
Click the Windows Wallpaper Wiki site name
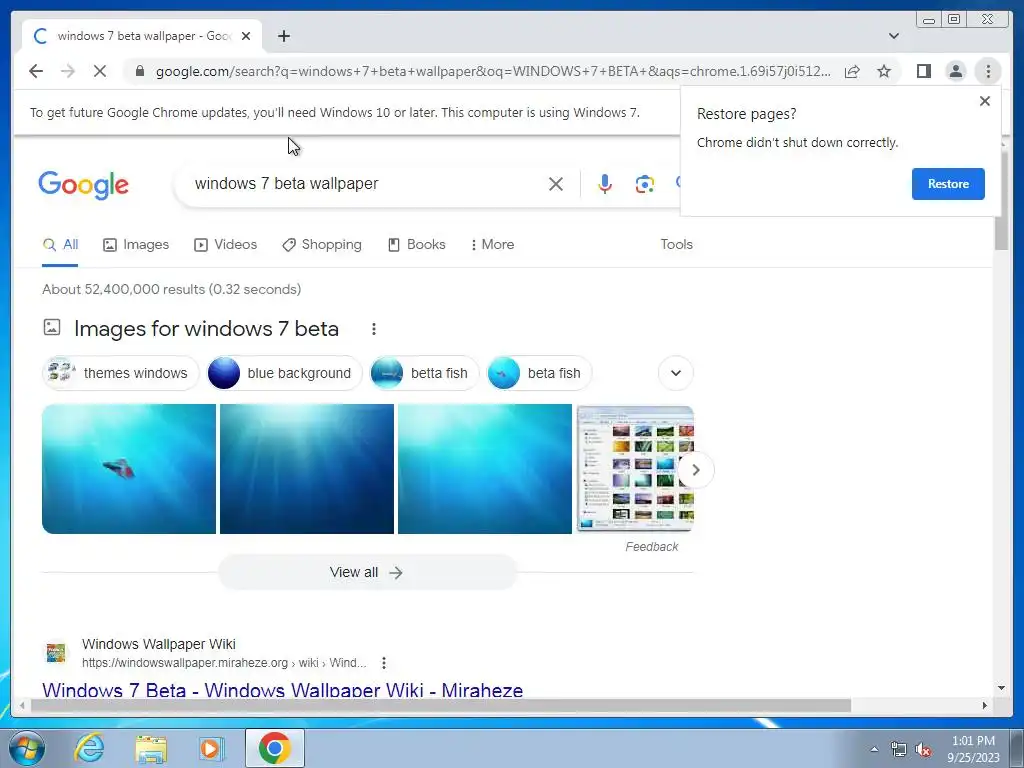pos(159,644)
